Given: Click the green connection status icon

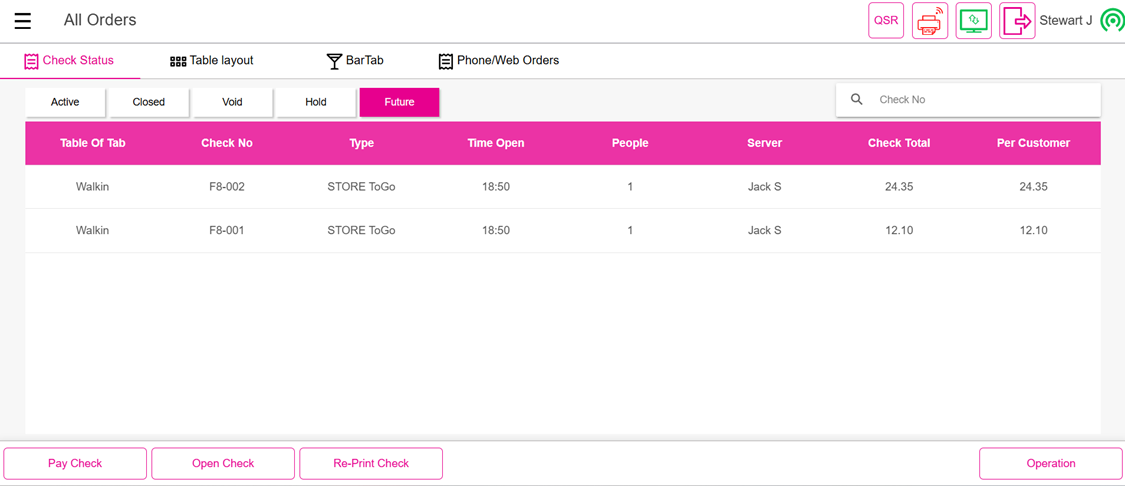Looking at the screenshot, I should click(x=1111, y=21).
